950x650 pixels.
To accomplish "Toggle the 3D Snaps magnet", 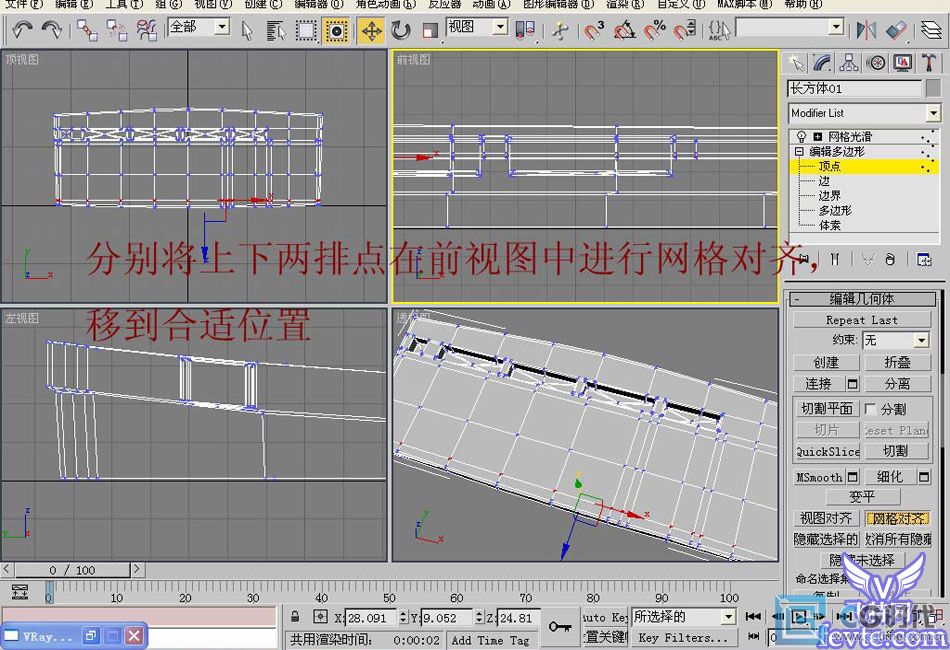I will (x=593, y=30).
